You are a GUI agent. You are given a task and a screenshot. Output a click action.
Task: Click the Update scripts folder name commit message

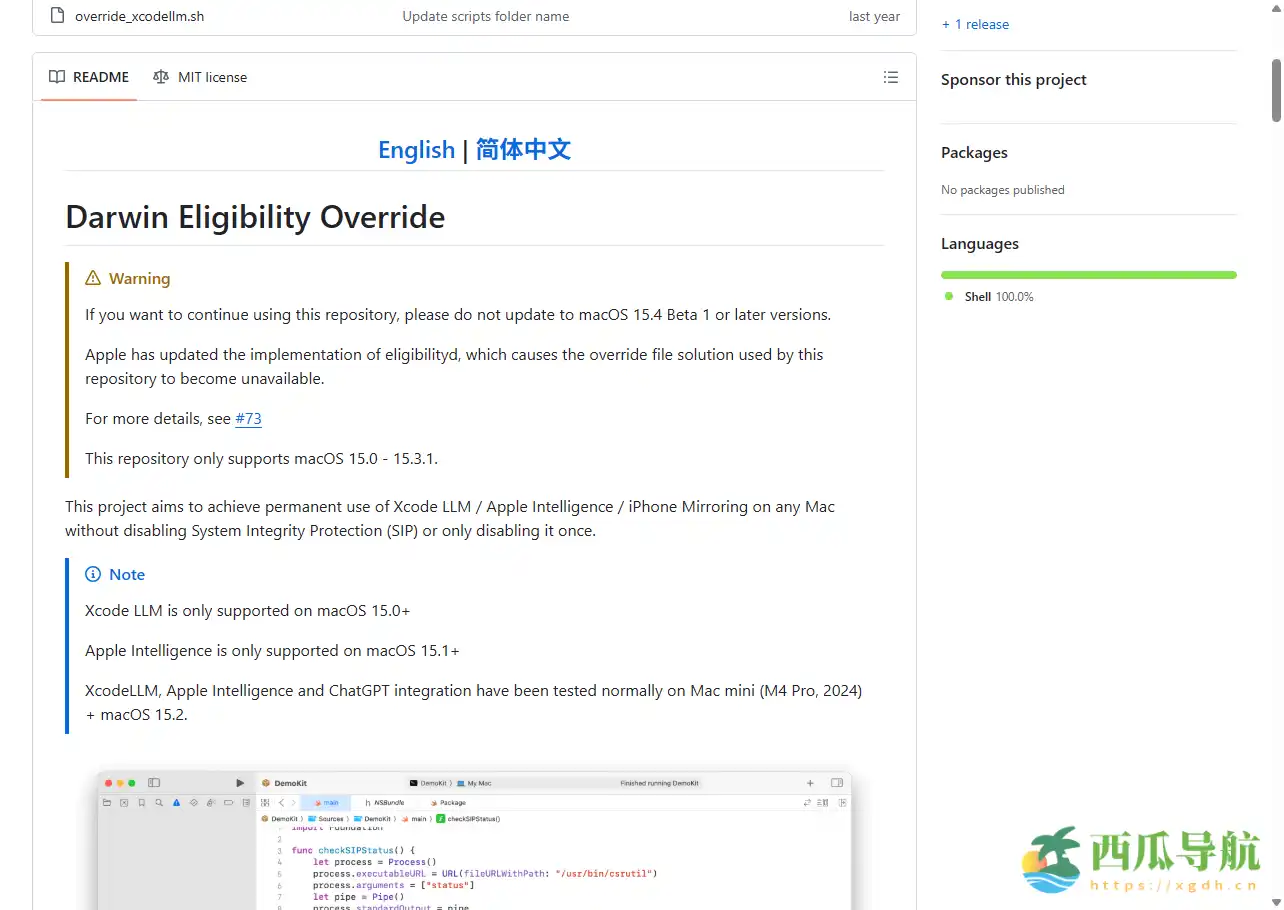tap(485, 16)
